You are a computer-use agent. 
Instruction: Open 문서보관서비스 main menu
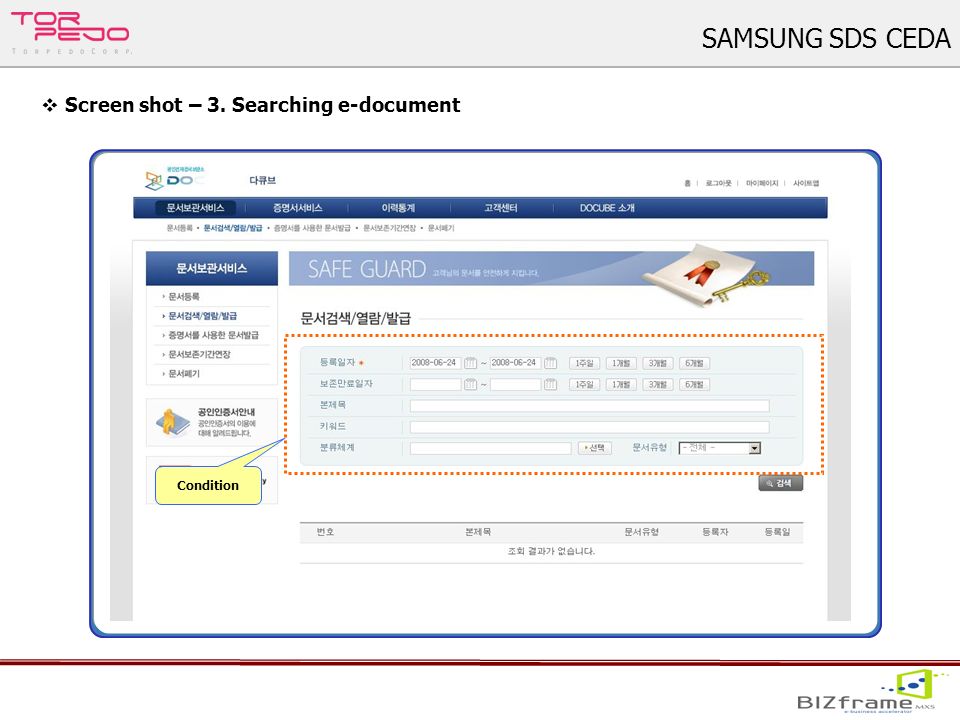click(x=195, y=208)
